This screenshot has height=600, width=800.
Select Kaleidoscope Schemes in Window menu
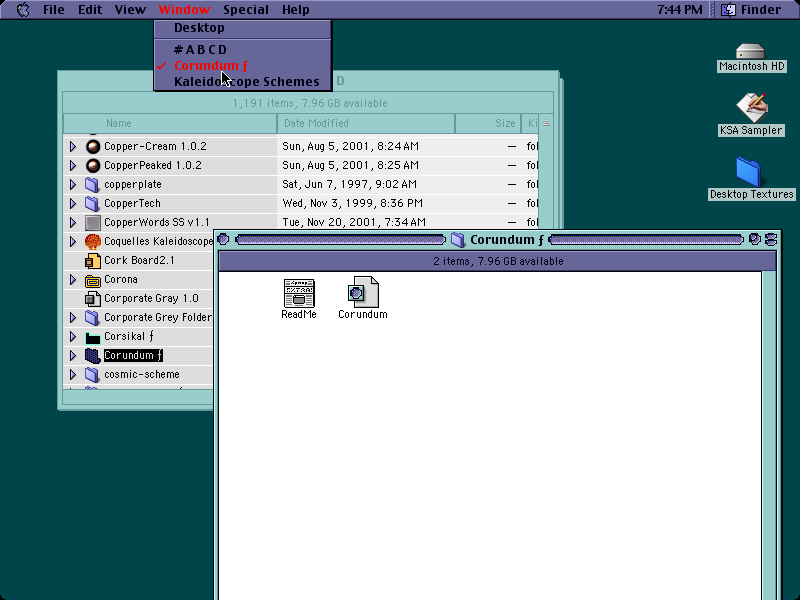pyautogui.click(x=243, y=82)
